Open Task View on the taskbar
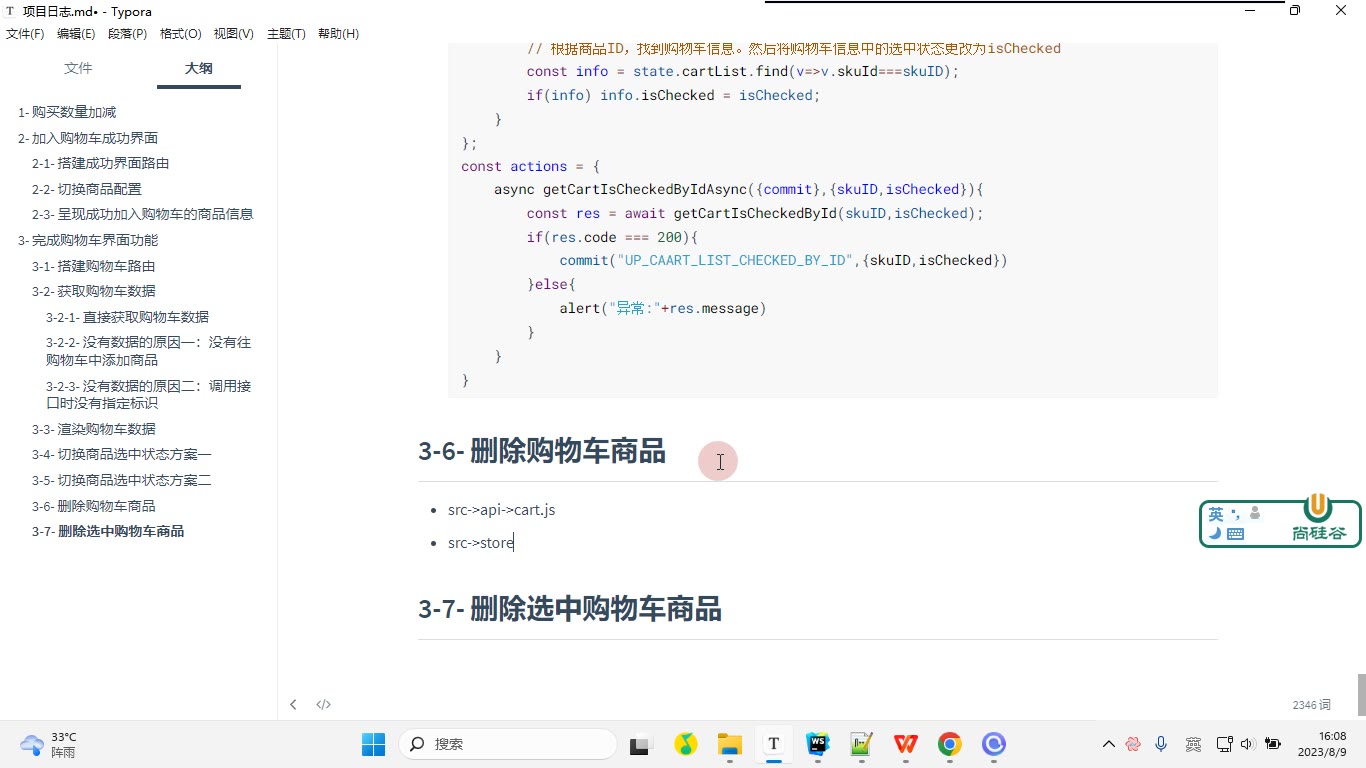Image resolution: width=1366 pixels, height=768 pixels. coord(639,744)
